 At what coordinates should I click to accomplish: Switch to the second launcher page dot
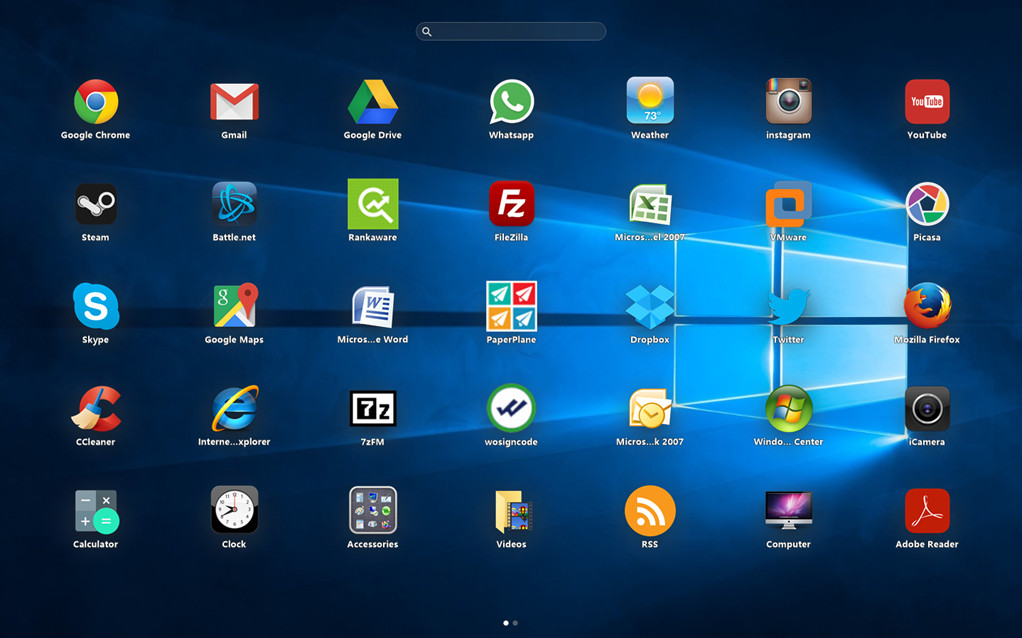tap(516, 623)
